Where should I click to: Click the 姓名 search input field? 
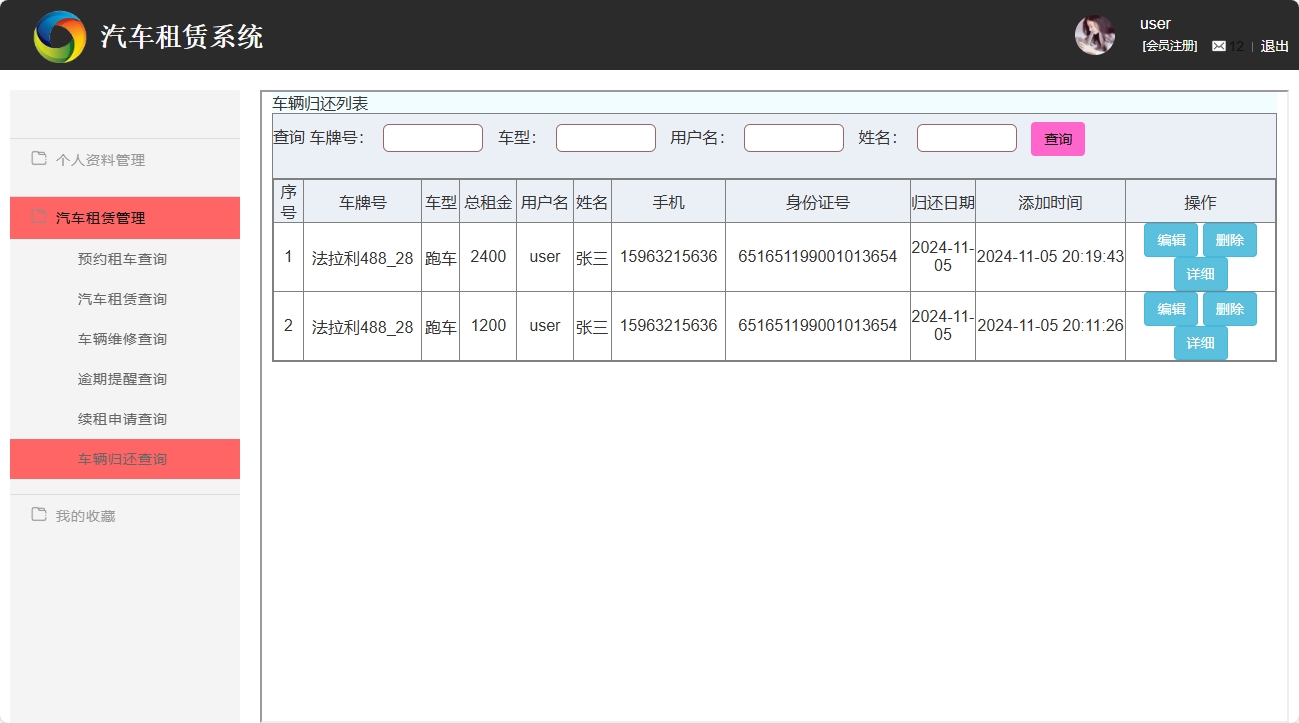(x=966, y=137)
